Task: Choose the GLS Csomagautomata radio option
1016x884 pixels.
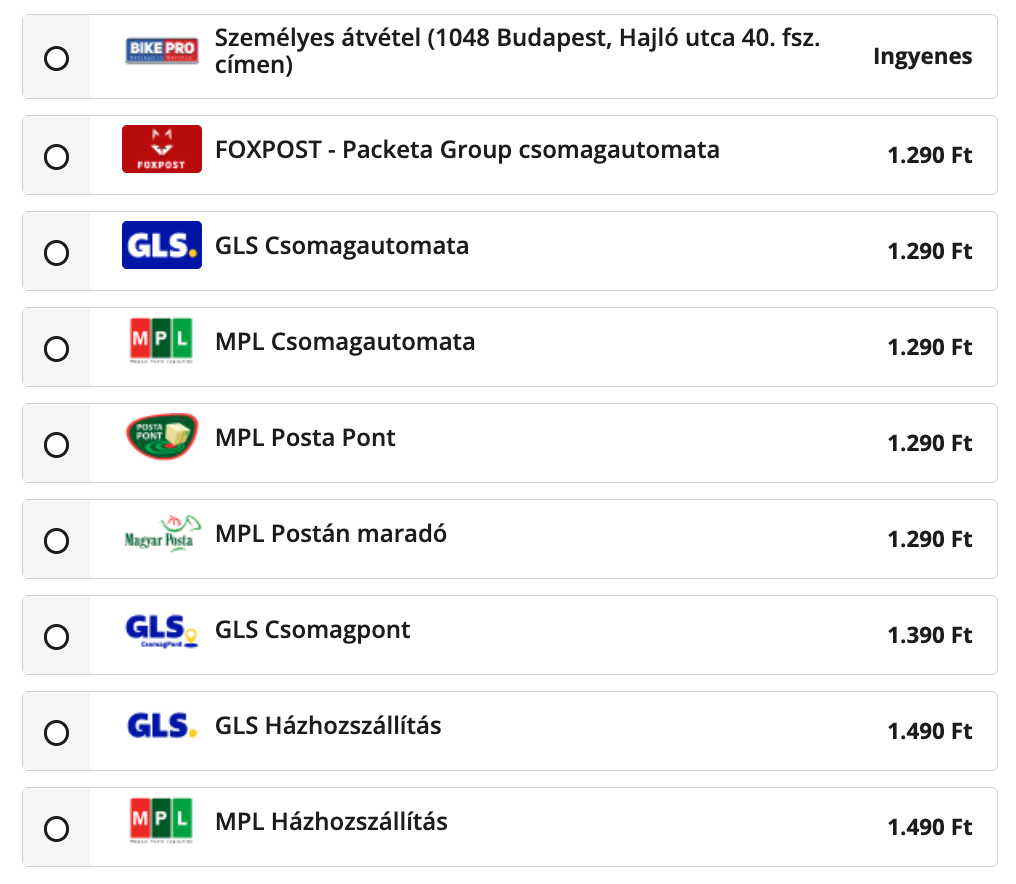Action: click(x=57, y=253)
